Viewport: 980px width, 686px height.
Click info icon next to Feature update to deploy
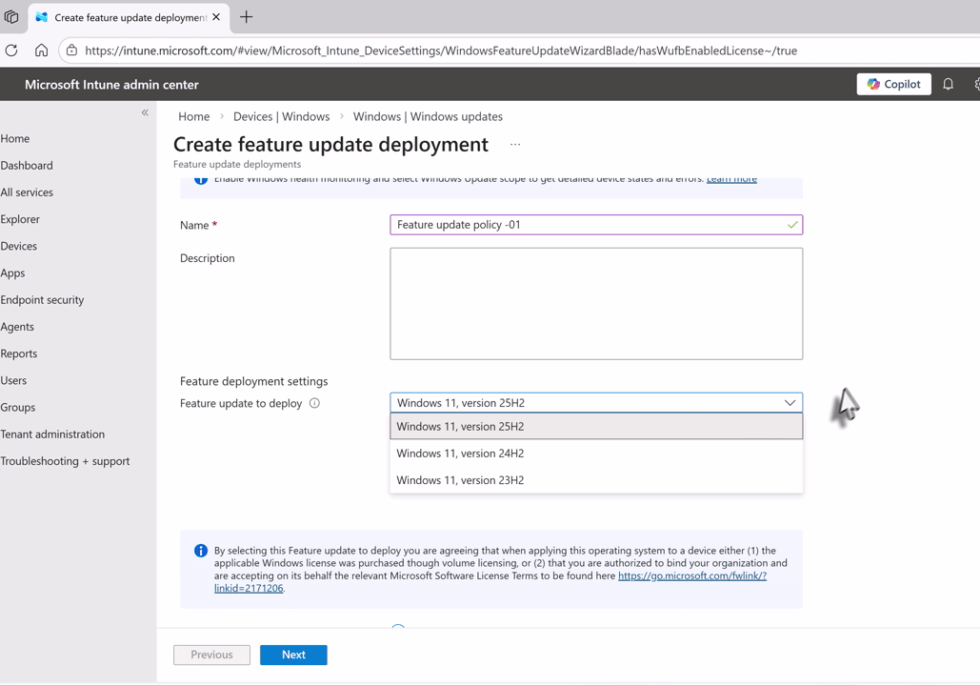pos(315,404)
